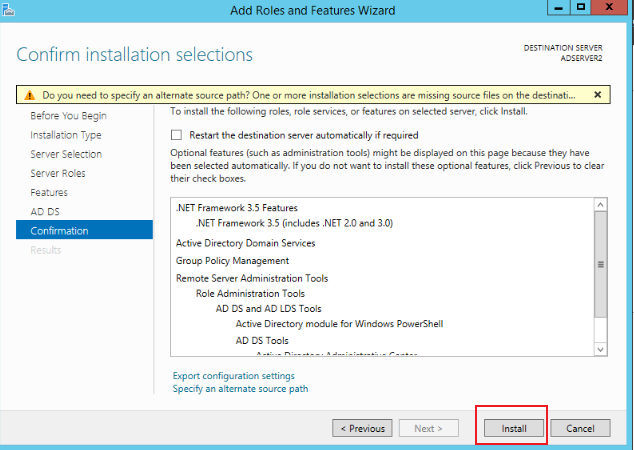Go to AD DS step
This screenshot has height=450, width=634.
tap(45, 211)
